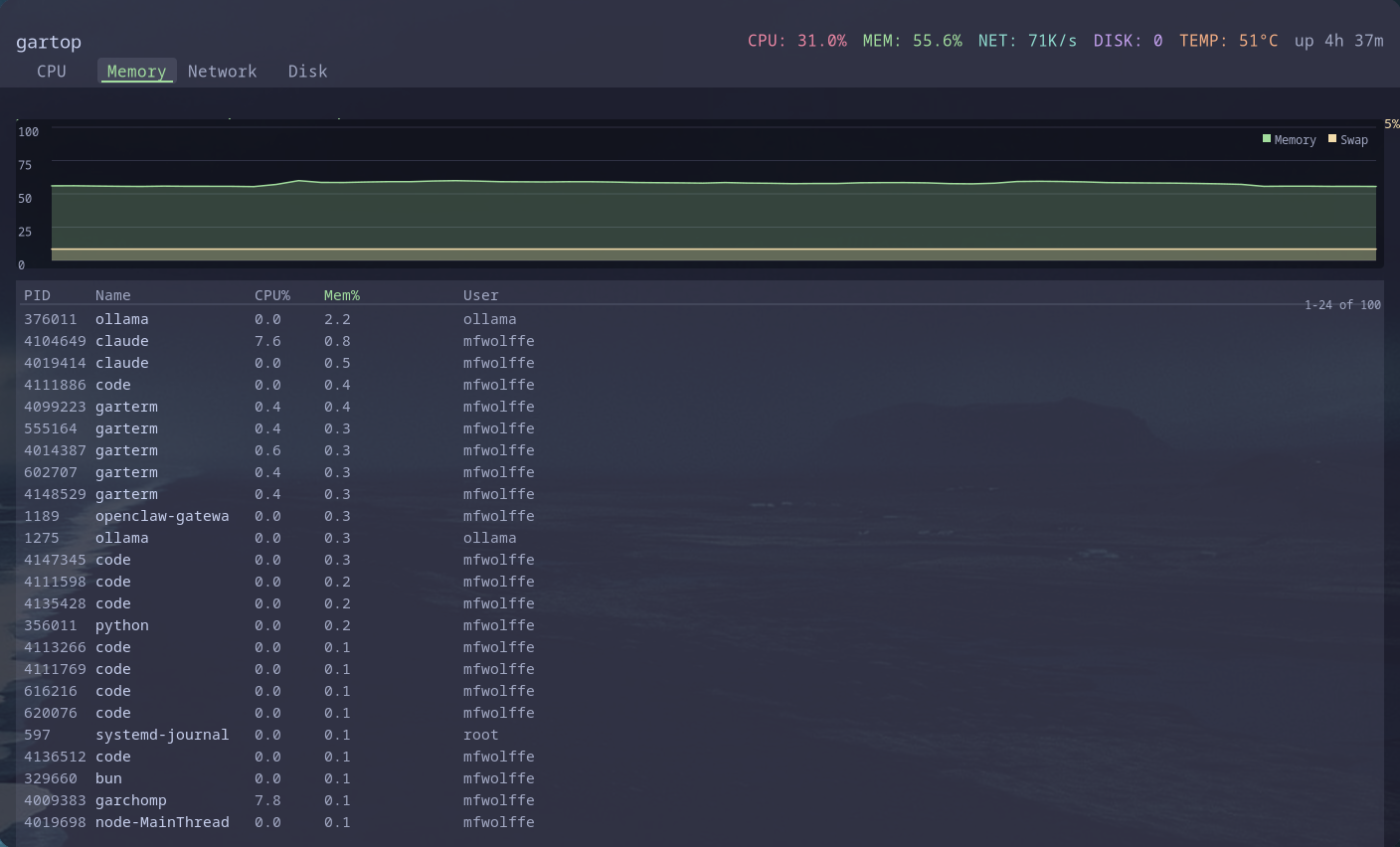Switch to the CPU tab
Image resolution: width=1400 pixels, height=847 pixels.
coord(50,71)
